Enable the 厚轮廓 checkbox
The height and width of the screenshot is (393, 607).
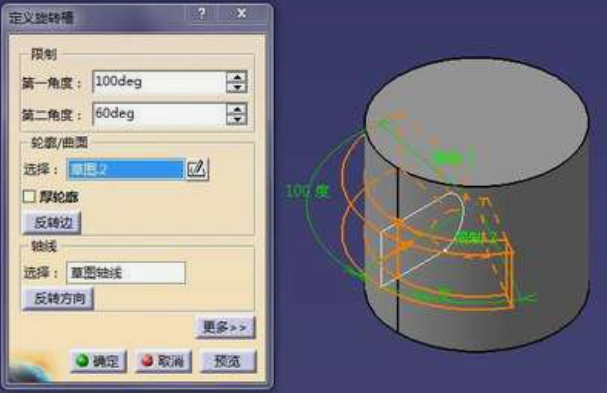tap(29, 196)
